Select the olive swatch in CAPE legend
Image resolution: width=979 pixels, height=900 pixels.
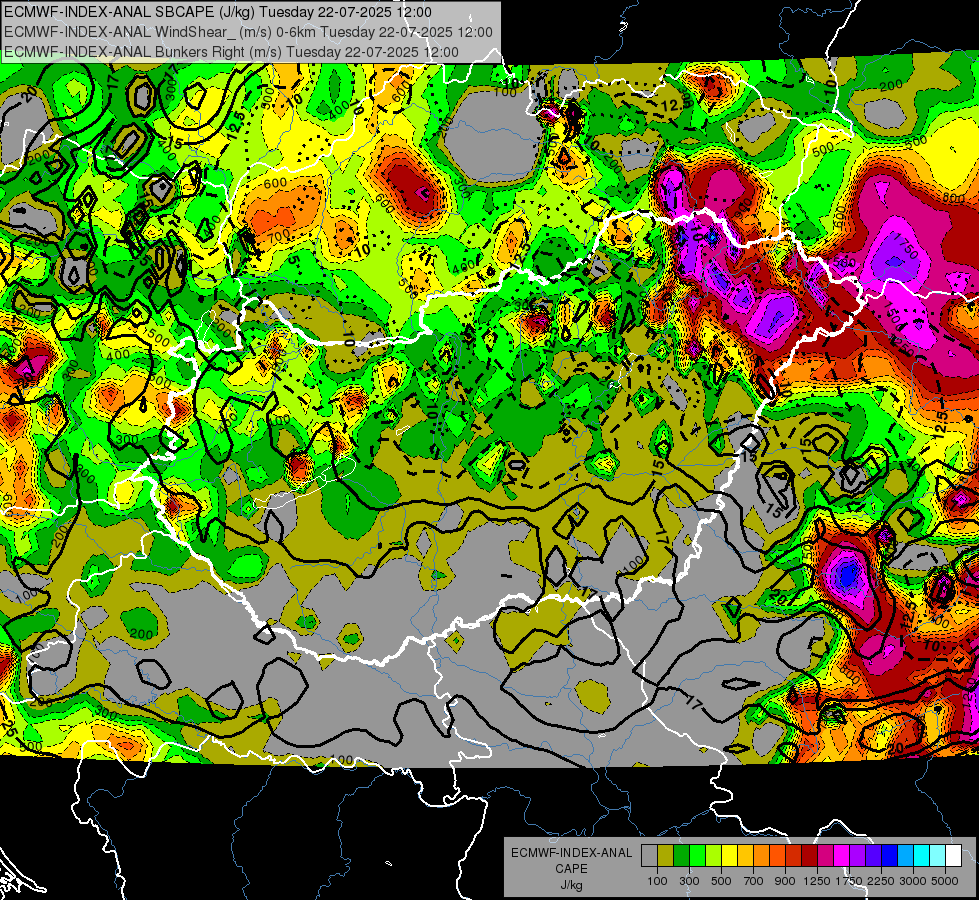coord(666,855)
